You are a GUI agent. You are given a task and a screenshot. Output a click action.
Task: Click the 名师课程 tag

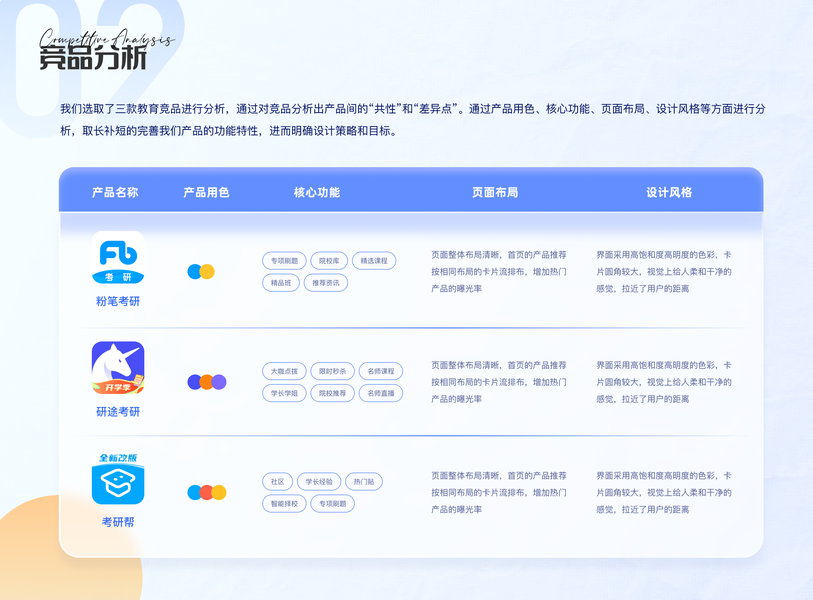click(x=381, y=371)
